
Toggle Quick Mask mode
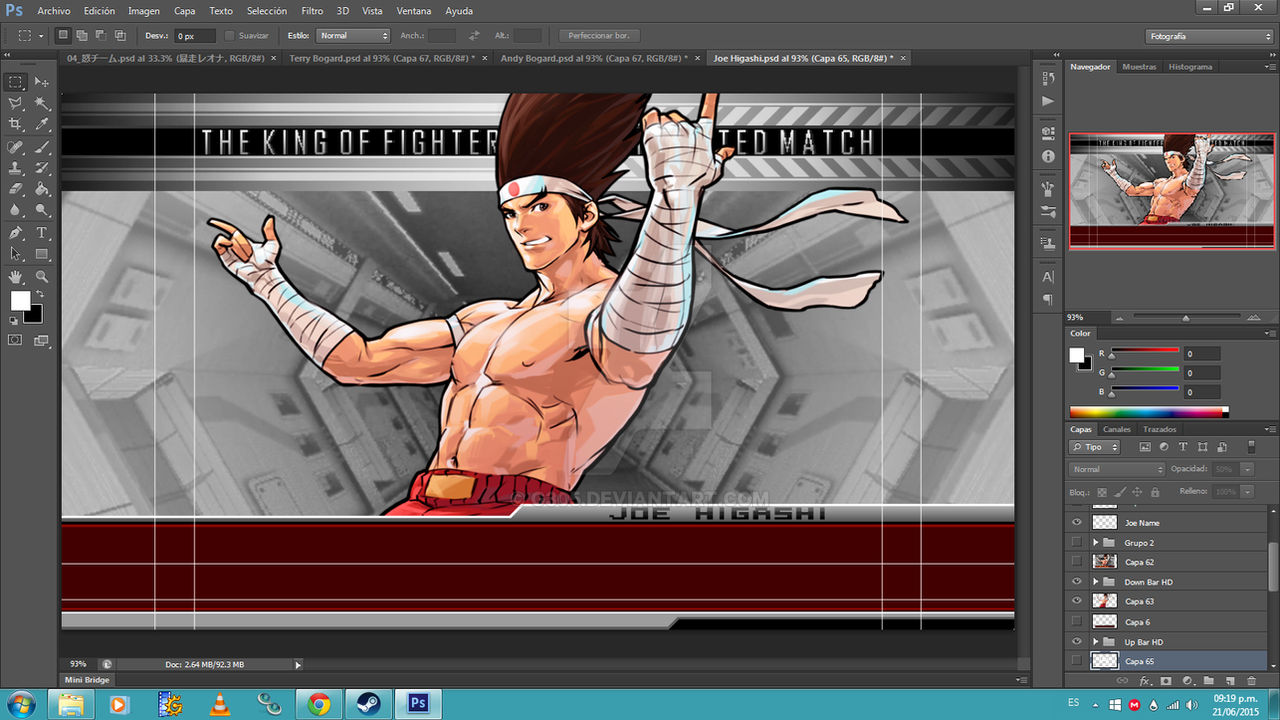(15, 340)
